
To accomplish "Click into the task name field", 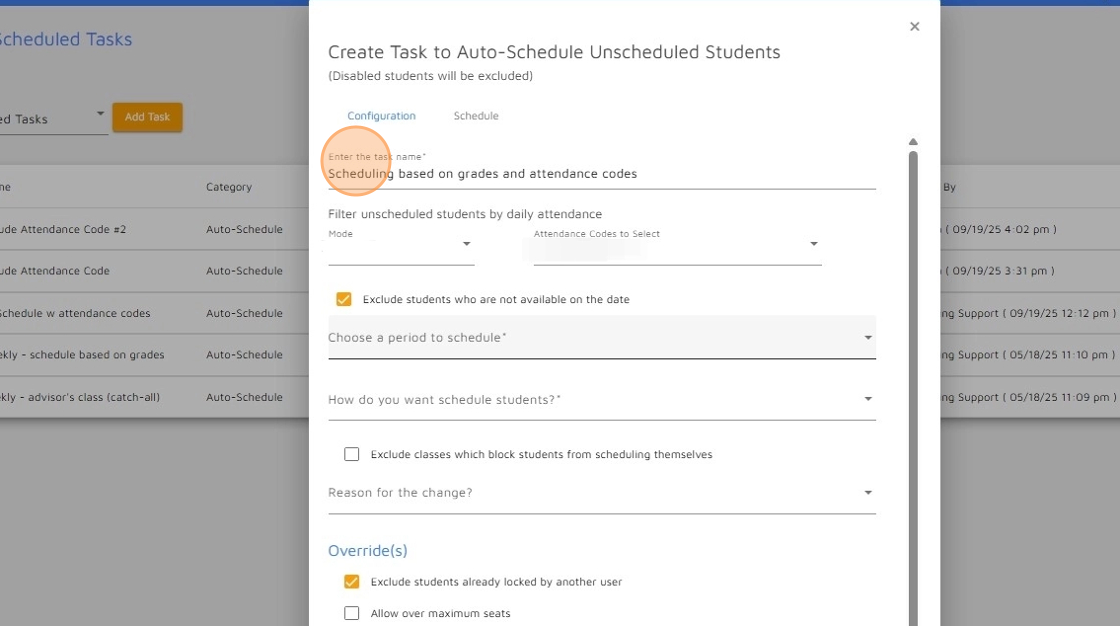I will (601, 174).
